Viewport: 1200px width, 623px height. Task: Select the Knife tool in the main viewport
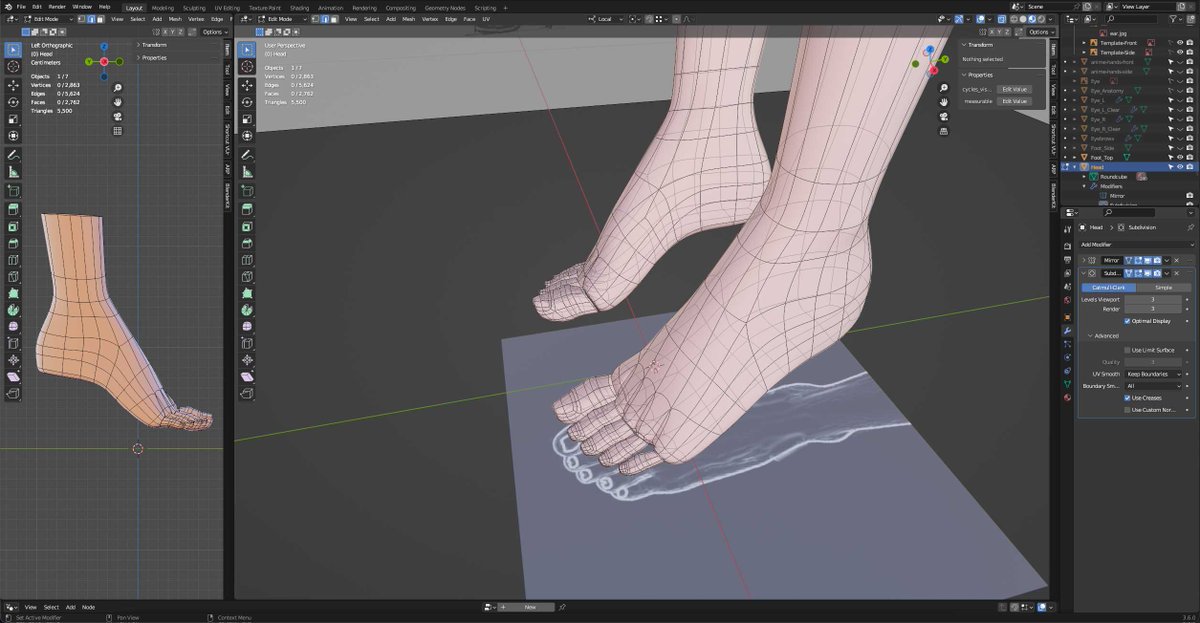247,277
